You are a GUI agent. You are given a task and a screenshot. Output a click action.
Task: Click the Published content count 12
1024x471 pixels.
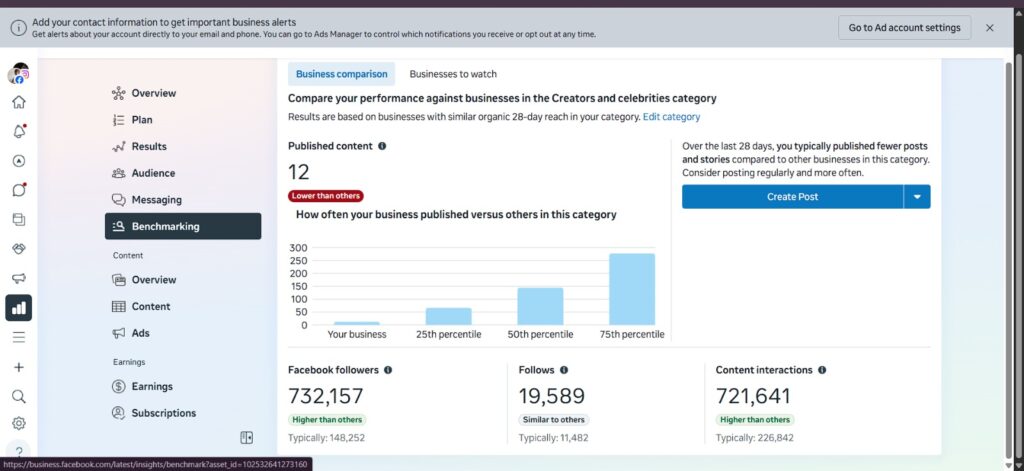click(298, 172)
